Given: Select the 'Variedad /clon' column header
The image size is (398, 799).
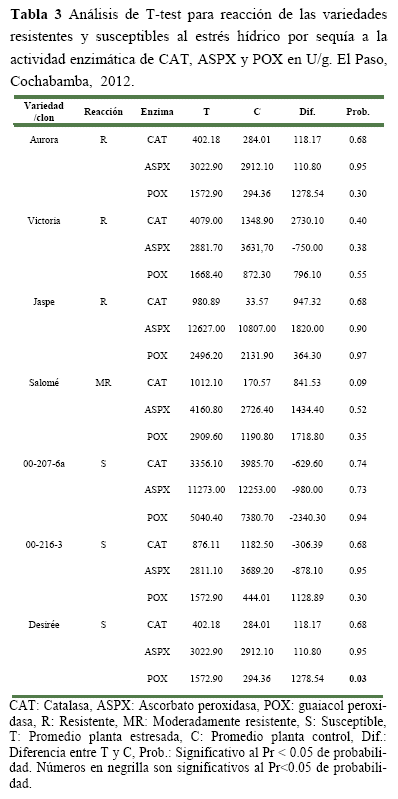Looking at the screenshot, I should pos(44,111).
